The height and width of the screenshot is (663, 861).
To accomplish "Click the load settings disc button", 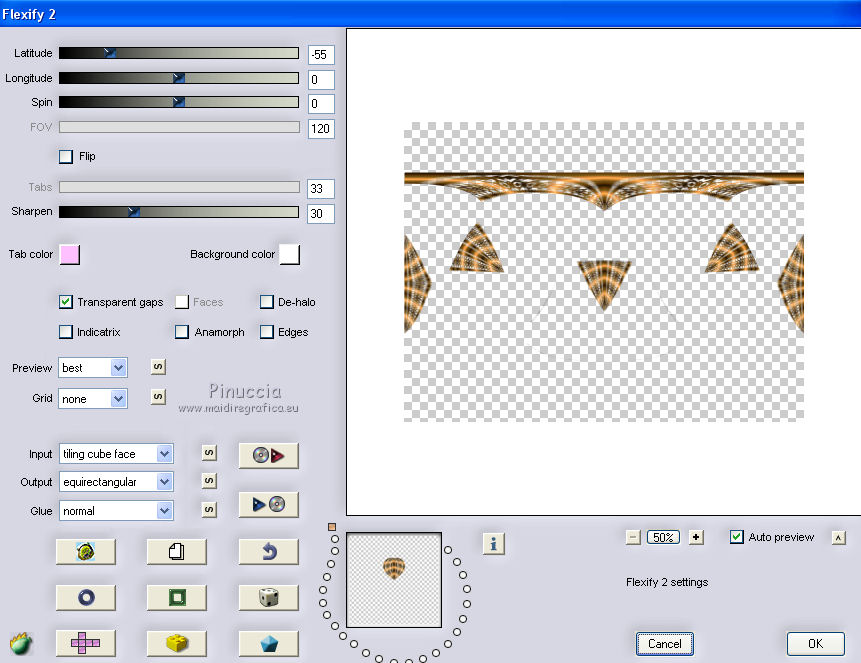I will click(x=269, y=455).
